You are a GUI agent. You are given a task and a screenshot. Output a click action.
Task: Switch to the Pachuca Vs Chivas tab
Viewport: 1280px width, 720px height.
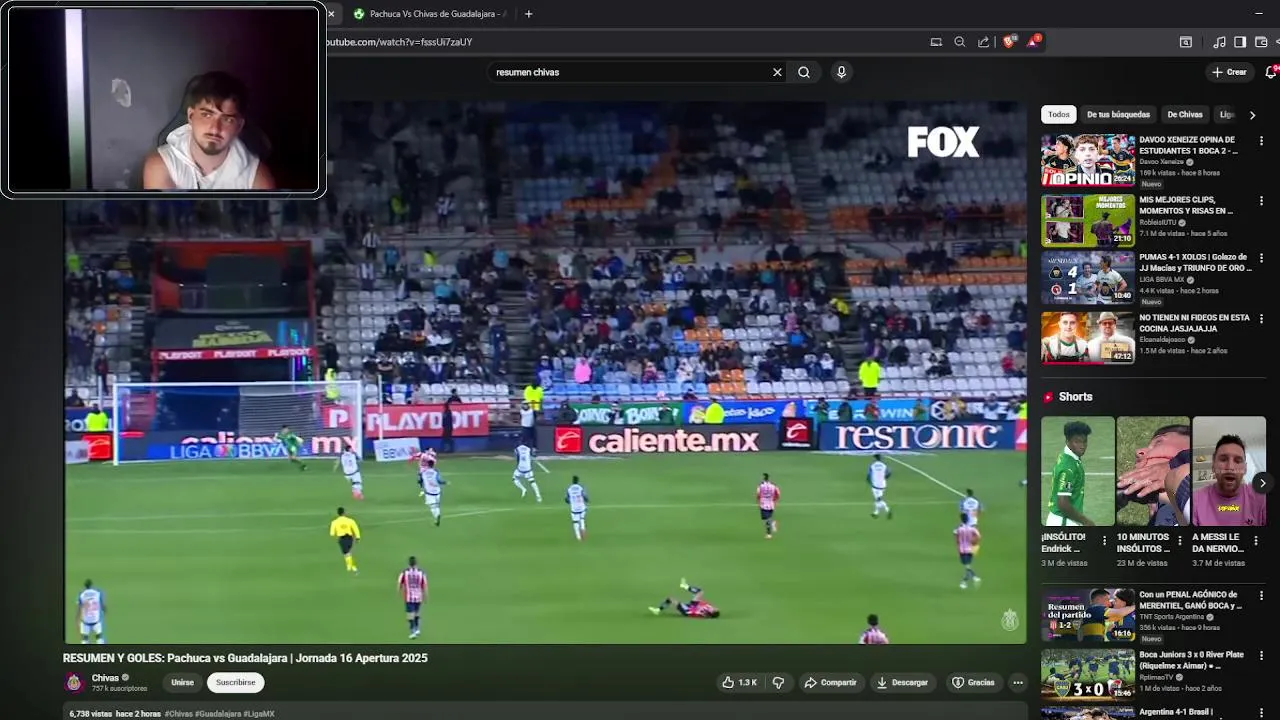coord(430,14)
